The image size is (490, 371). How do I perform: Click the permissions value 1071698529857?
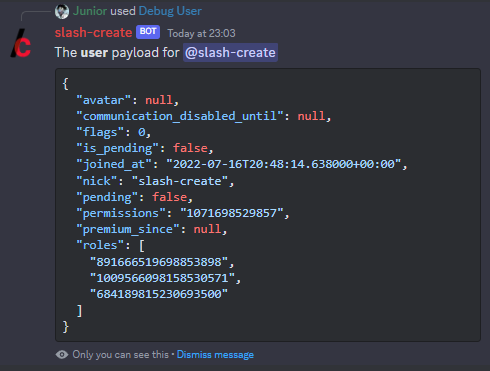232,213
